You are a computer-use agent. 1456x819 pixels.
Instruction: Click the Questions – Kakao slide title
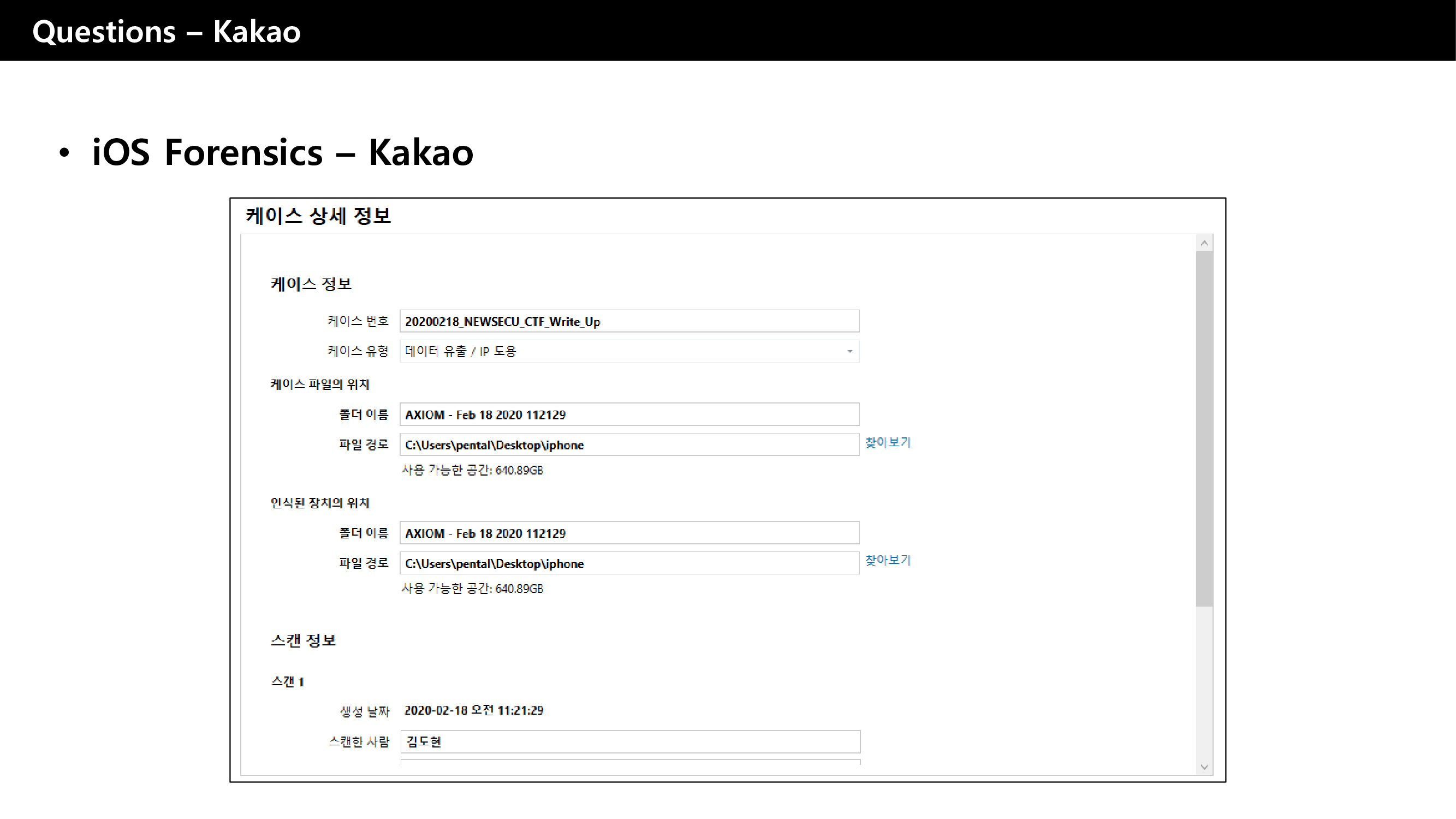pyautogui.click(x=166, y=32)
